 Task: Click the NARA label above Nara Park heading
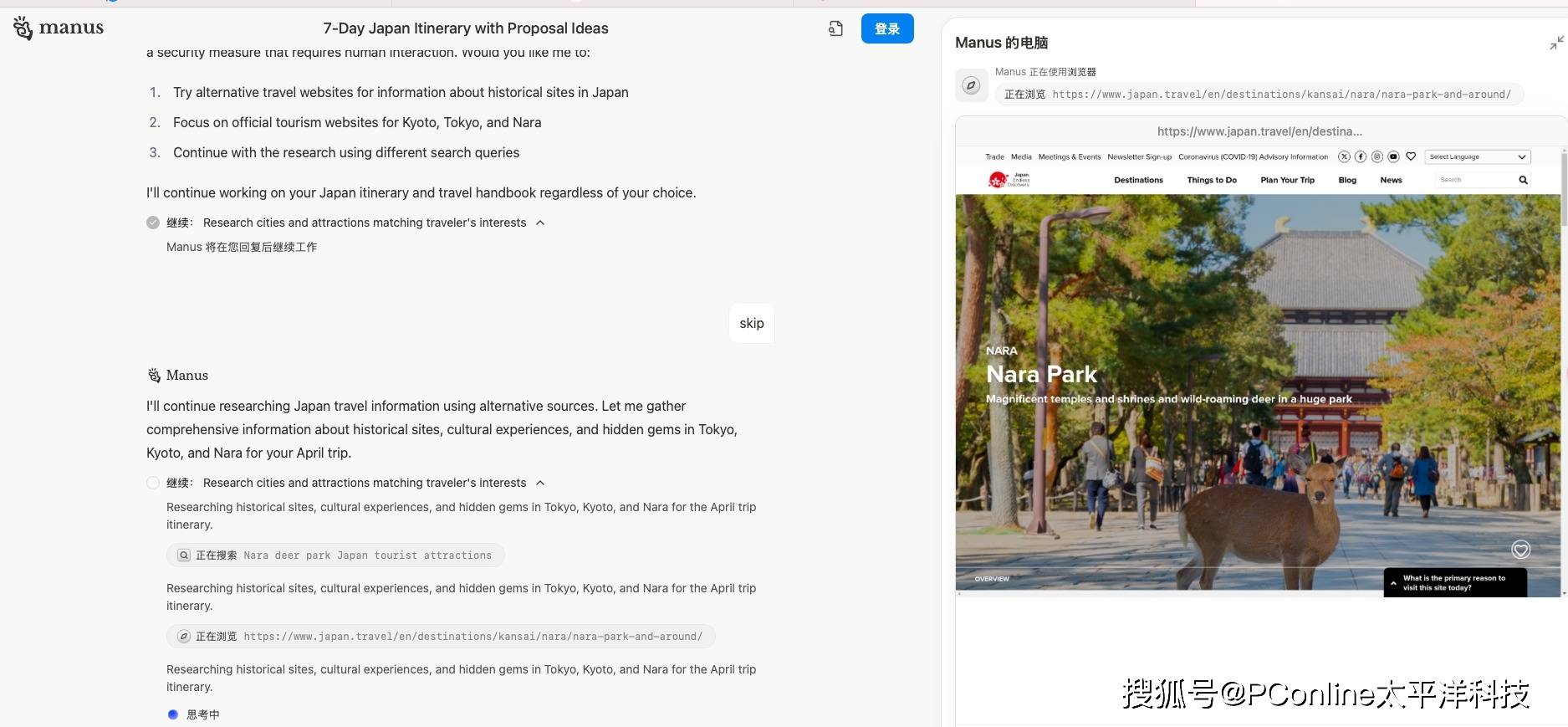point(1001,351)
